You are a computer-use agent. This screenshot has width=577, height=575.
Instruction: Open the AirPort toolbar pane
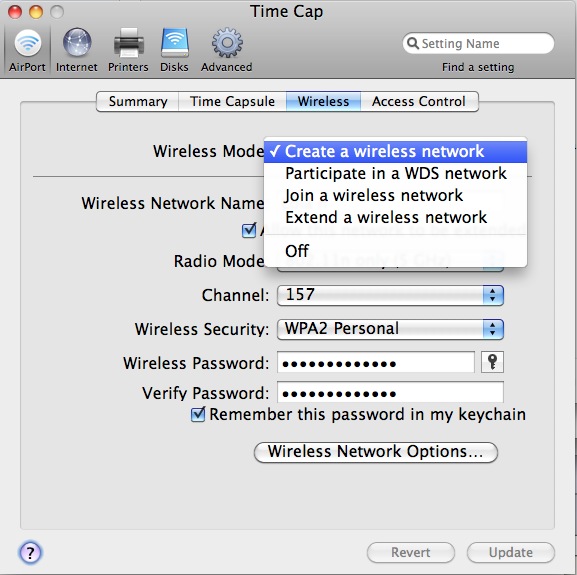pos(27,51)
